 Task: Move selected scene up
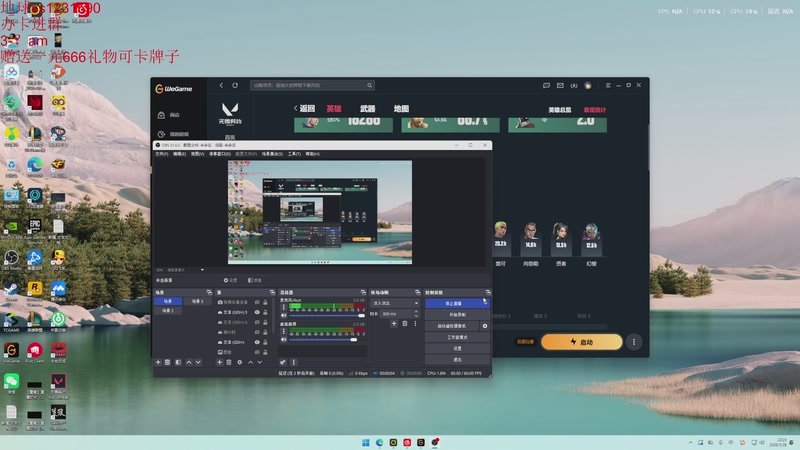point(189,362)
